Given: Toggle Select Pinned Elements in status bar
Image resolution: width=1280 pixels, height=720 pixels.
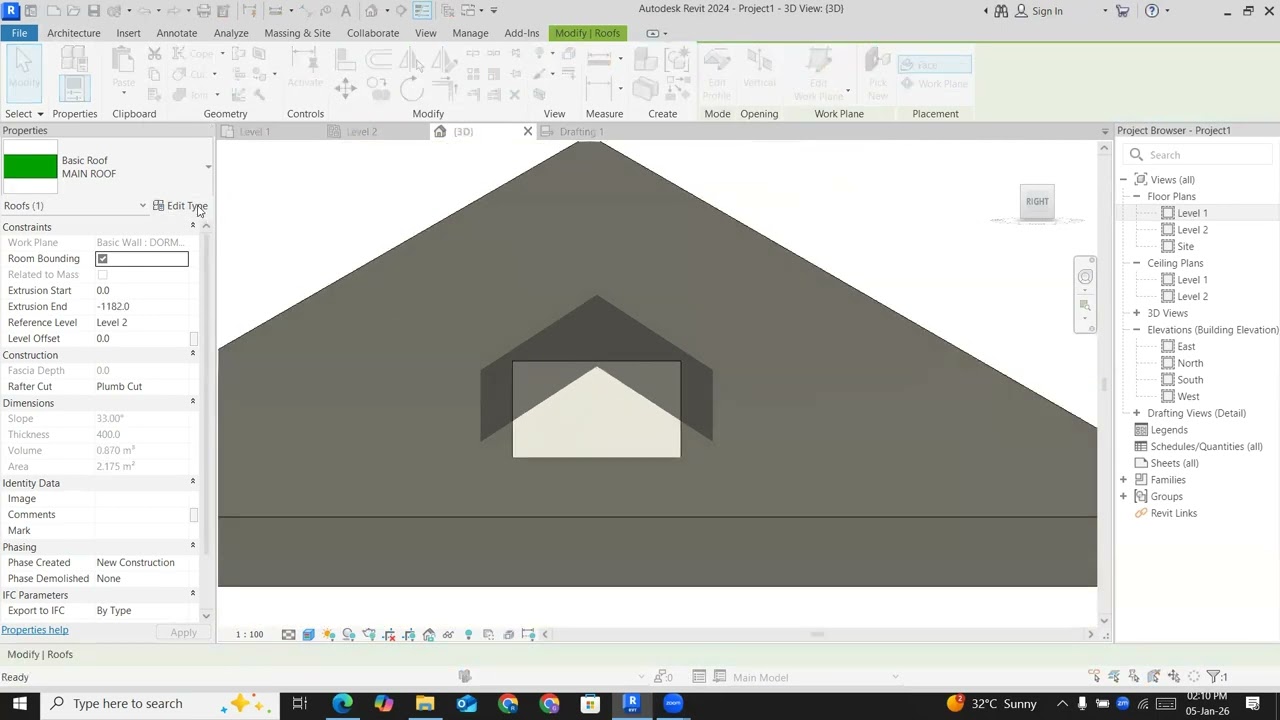Looking at the screenshot, I should pyautogui.click(x=1134, y=677).
